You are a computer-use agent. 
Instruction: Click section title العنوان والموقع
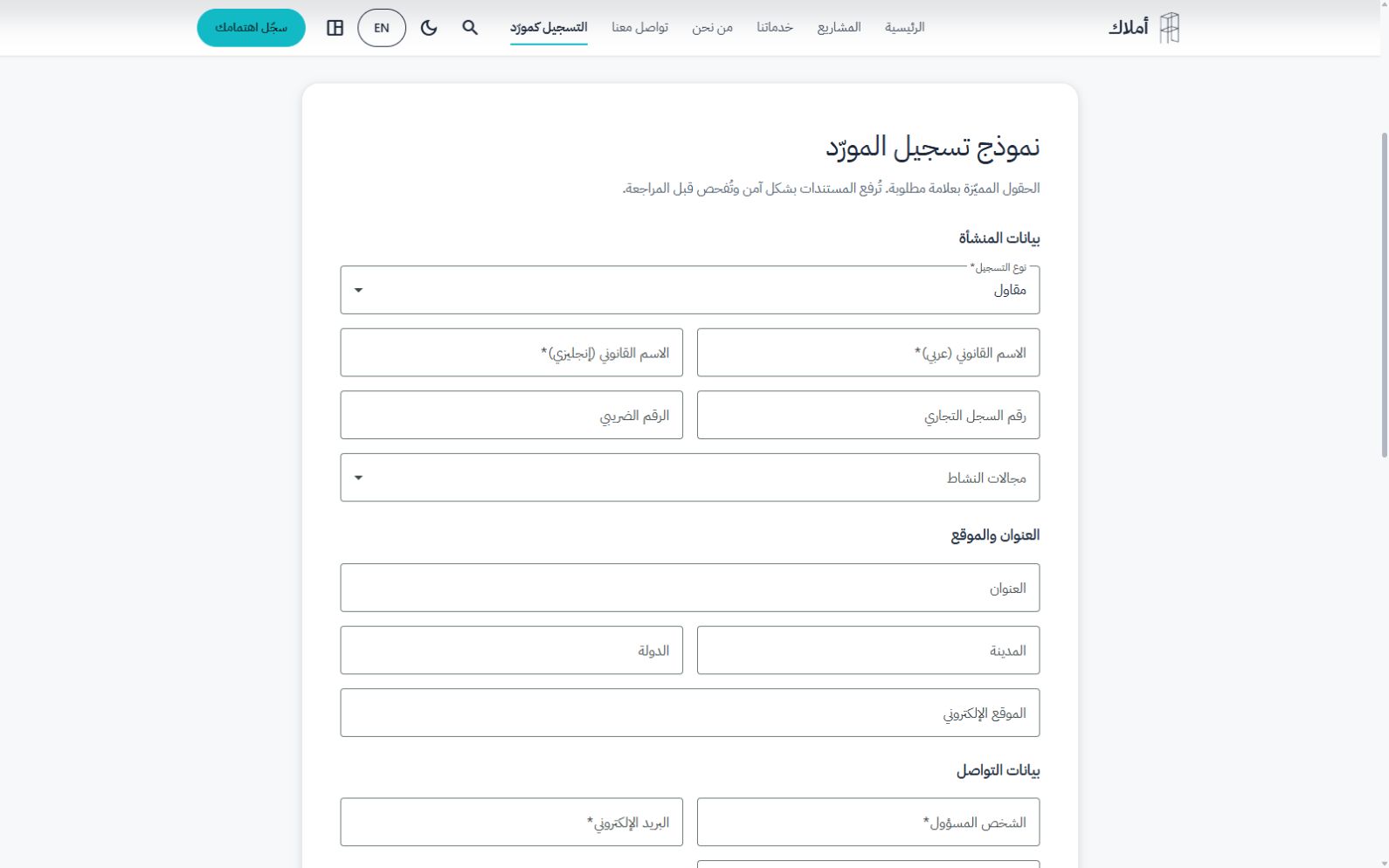click(x=995, y=535)
